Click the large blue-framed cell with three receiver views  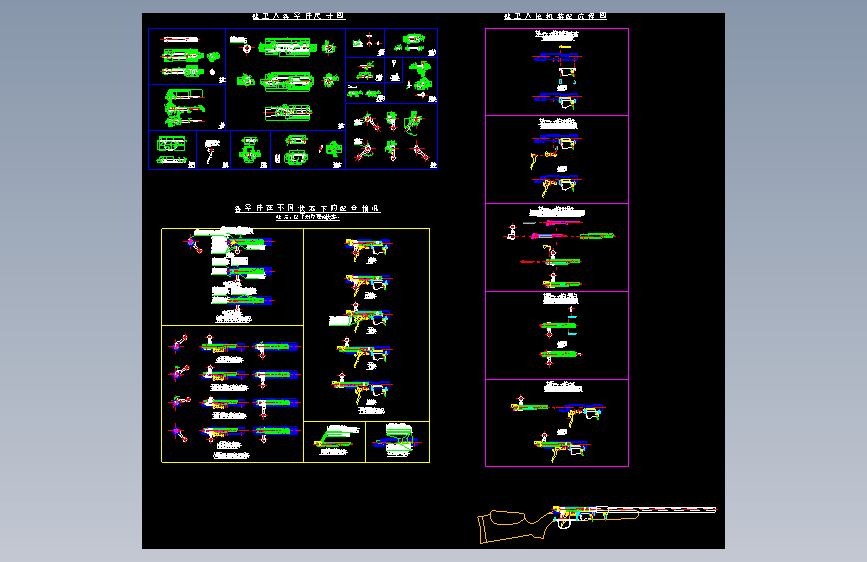coord(285,80)
